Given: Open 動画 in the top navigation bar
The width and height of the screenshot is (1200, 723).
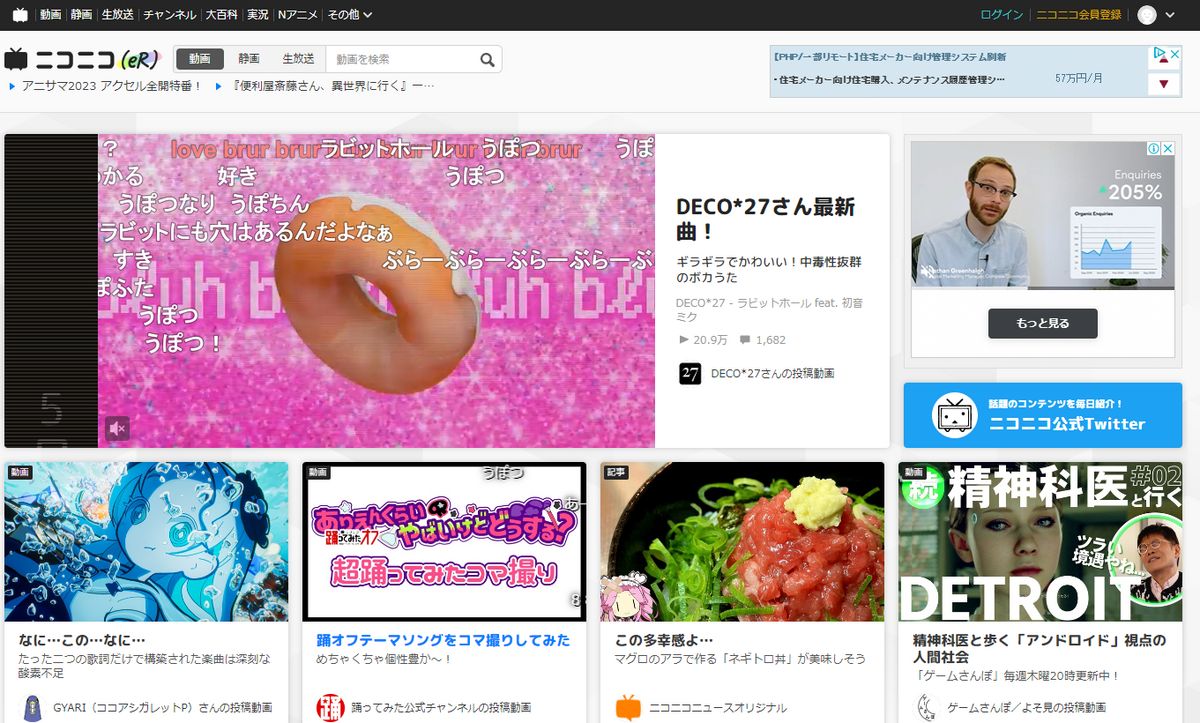Looking at the screenshot, I should (x=51, y=15).
